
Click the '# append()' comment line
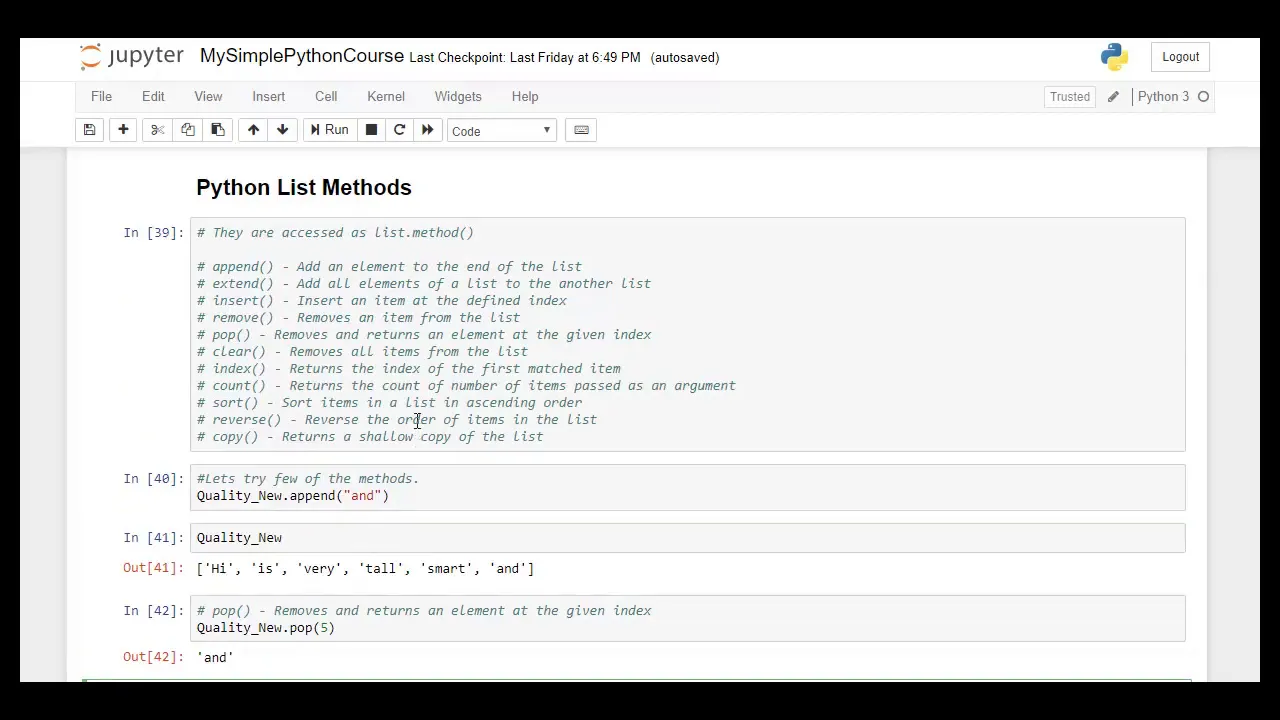point(389,267)
